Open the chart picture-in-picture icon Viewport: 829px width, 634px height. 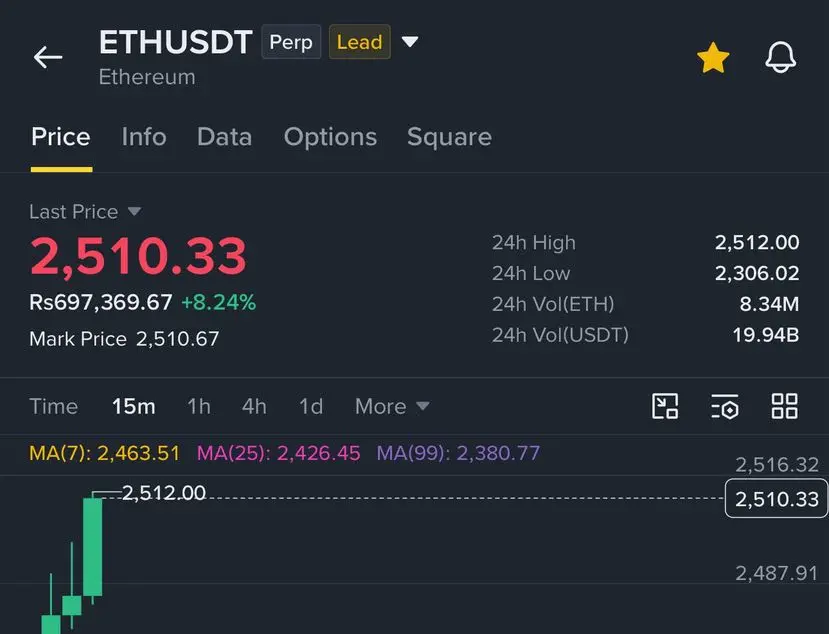pos(665,406)
